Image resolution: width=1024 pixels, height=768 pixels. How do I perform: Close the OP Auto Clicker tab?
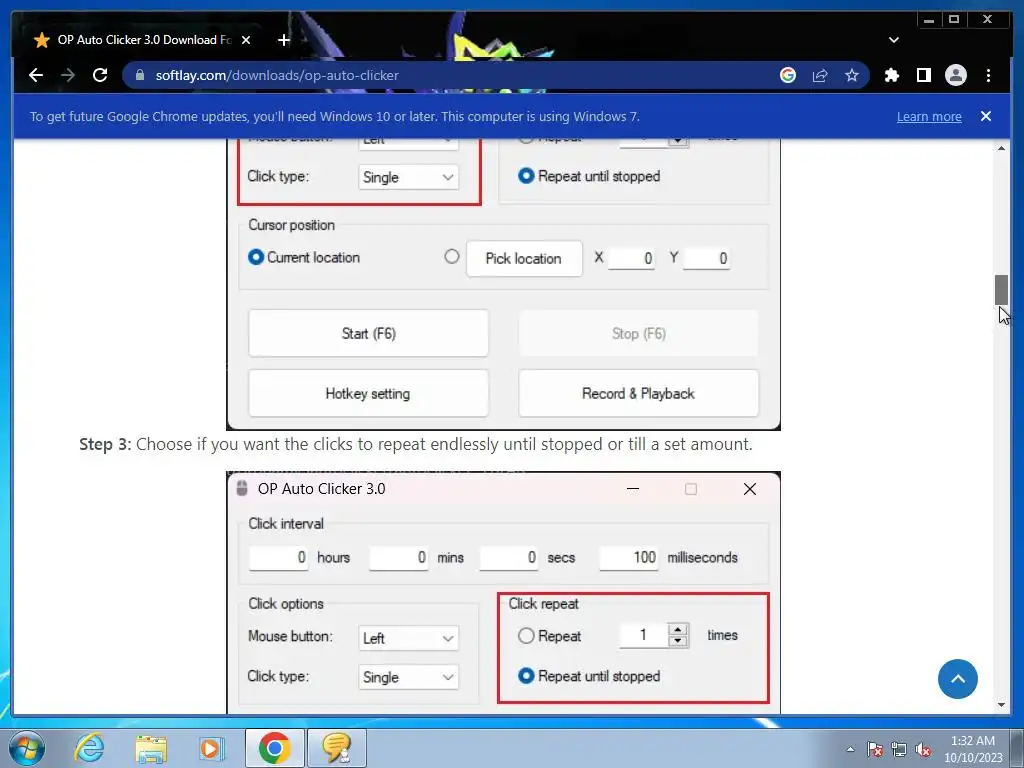pyautogui.click(x=246, y=40)
